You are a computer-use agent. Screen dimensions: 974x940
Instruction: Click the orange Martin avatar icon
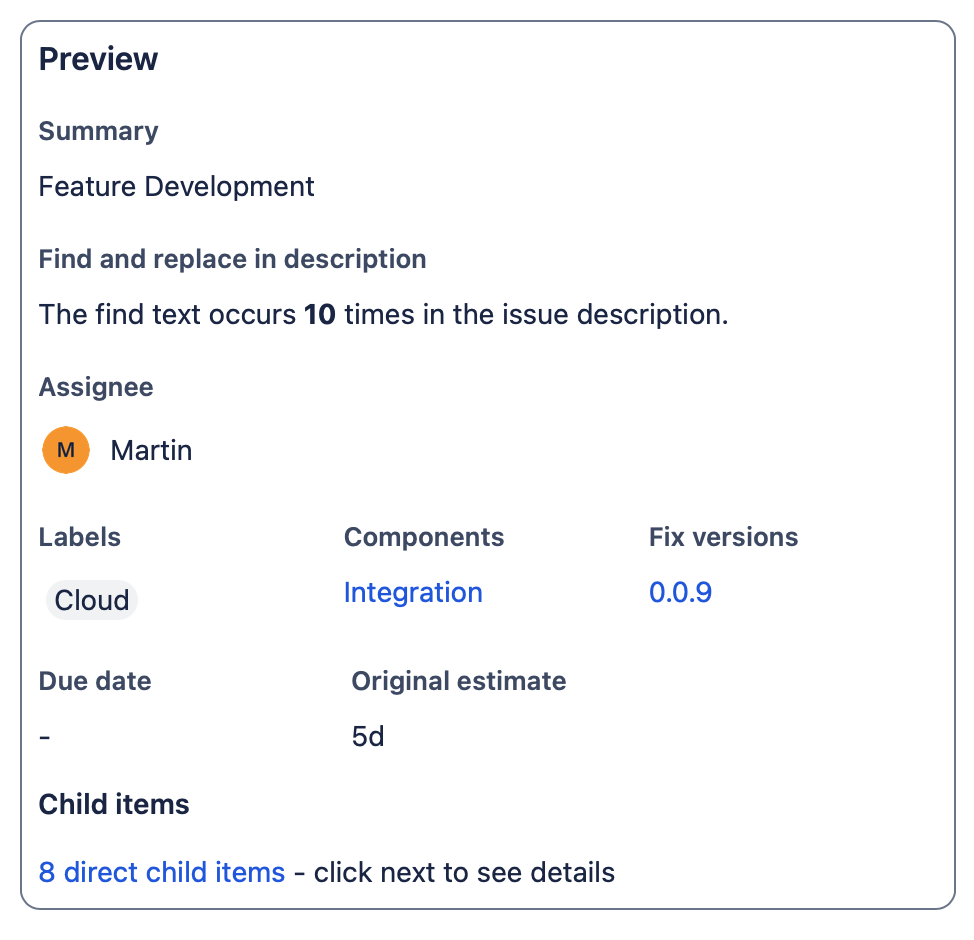[x=66, y=450]
